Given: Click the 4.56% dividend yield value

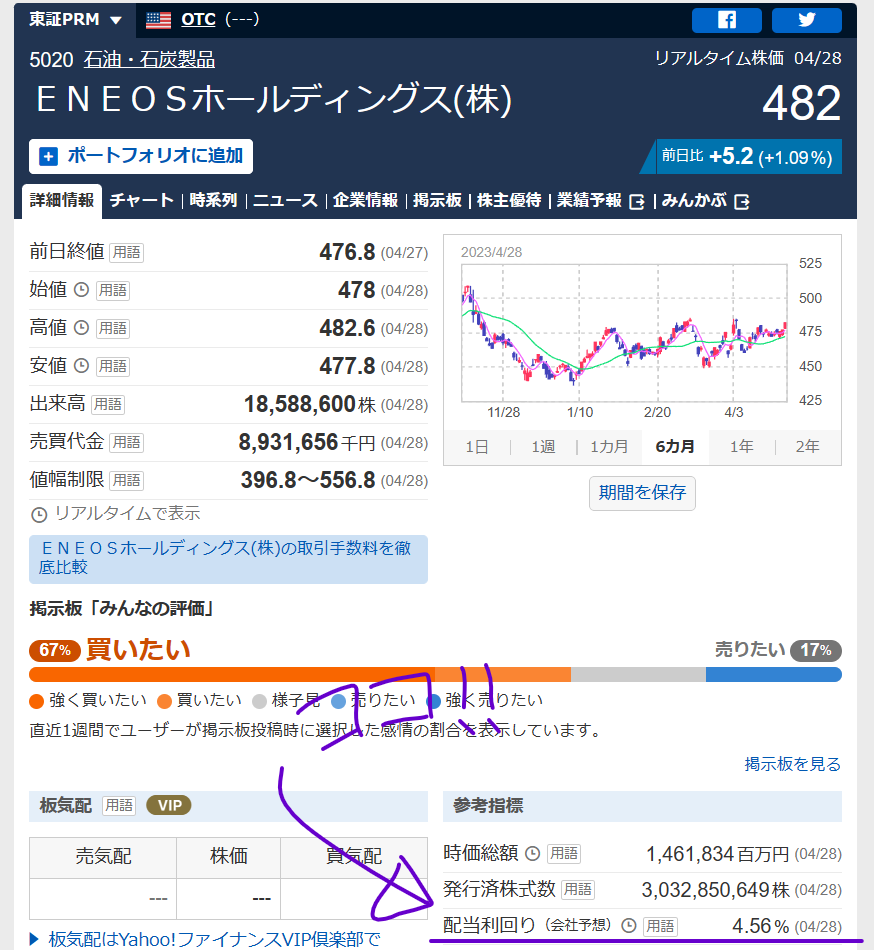Looking at the screenshot, I should (x=760, y=926).
